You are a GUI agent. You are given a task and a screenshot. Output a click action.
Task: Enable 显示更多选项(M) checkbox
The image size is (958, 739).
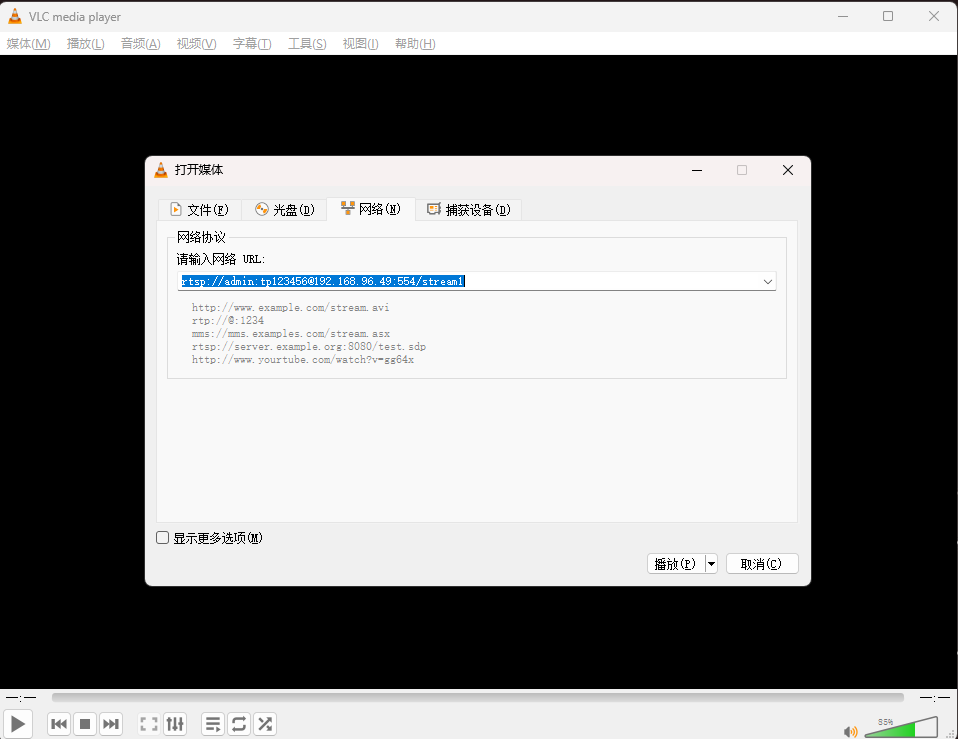pyautogui.click(x=163, y=537)
